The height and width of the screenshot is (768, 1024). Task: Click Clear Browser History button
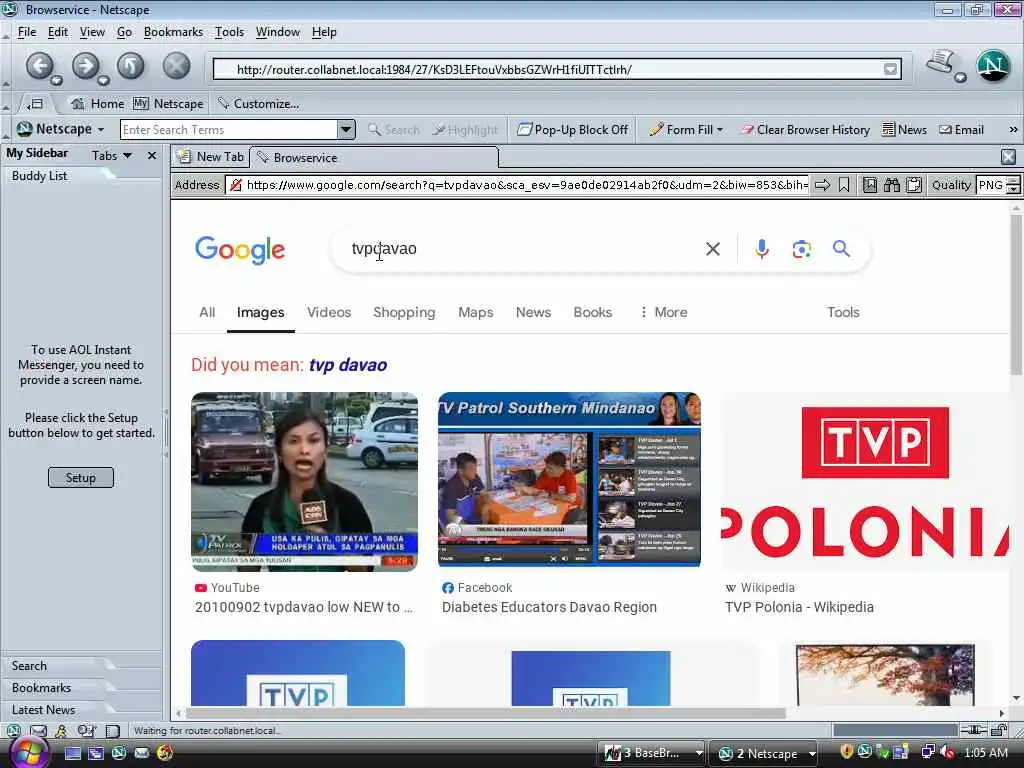(805, 129)
